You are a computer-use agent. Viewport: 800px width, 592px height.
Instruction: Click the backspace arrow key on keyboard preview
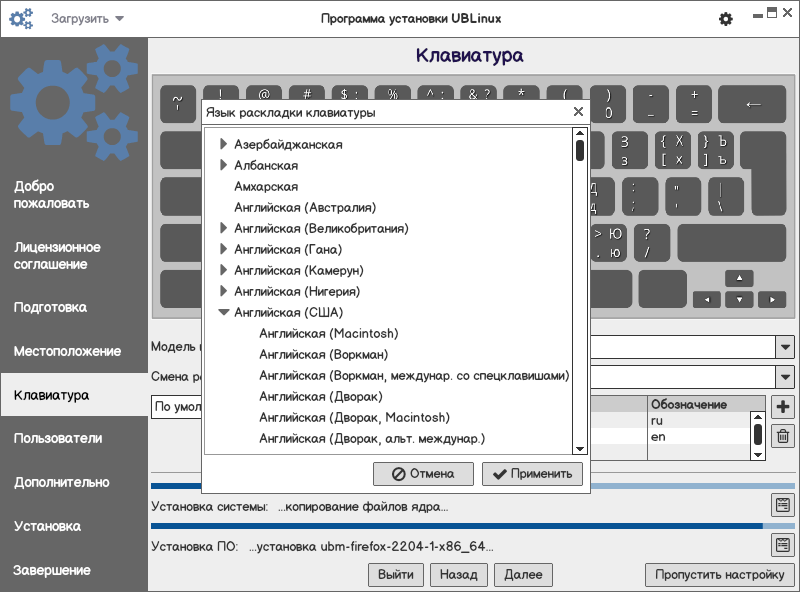[752, 104]
